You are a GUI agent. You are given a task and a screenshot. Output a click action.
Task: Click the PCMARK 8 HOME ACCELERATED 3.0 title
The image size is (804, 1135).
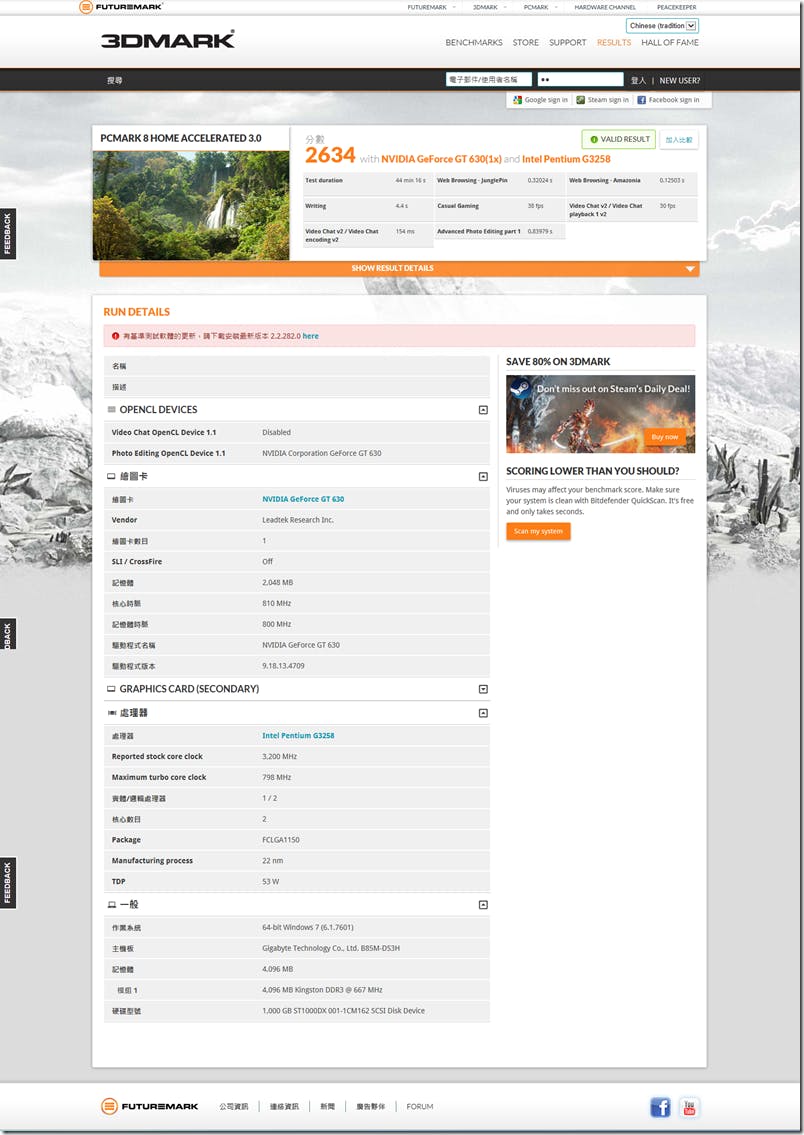point(181,138)
